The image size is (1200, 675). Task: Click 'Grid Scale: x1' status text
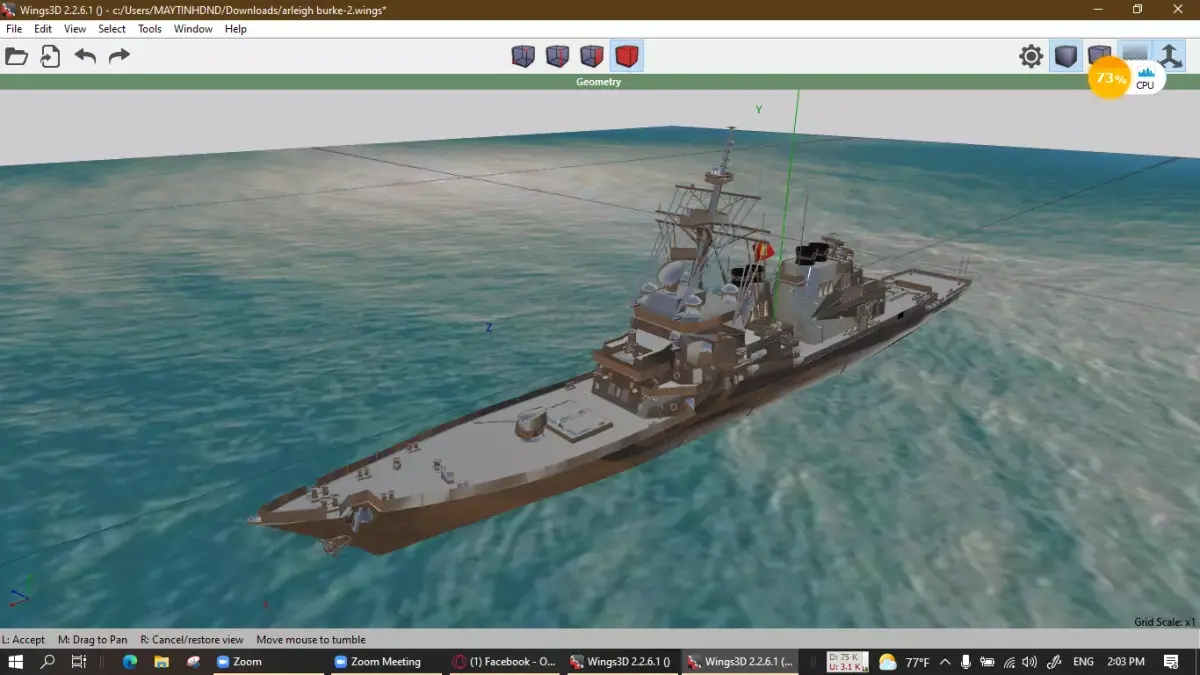1165,621
